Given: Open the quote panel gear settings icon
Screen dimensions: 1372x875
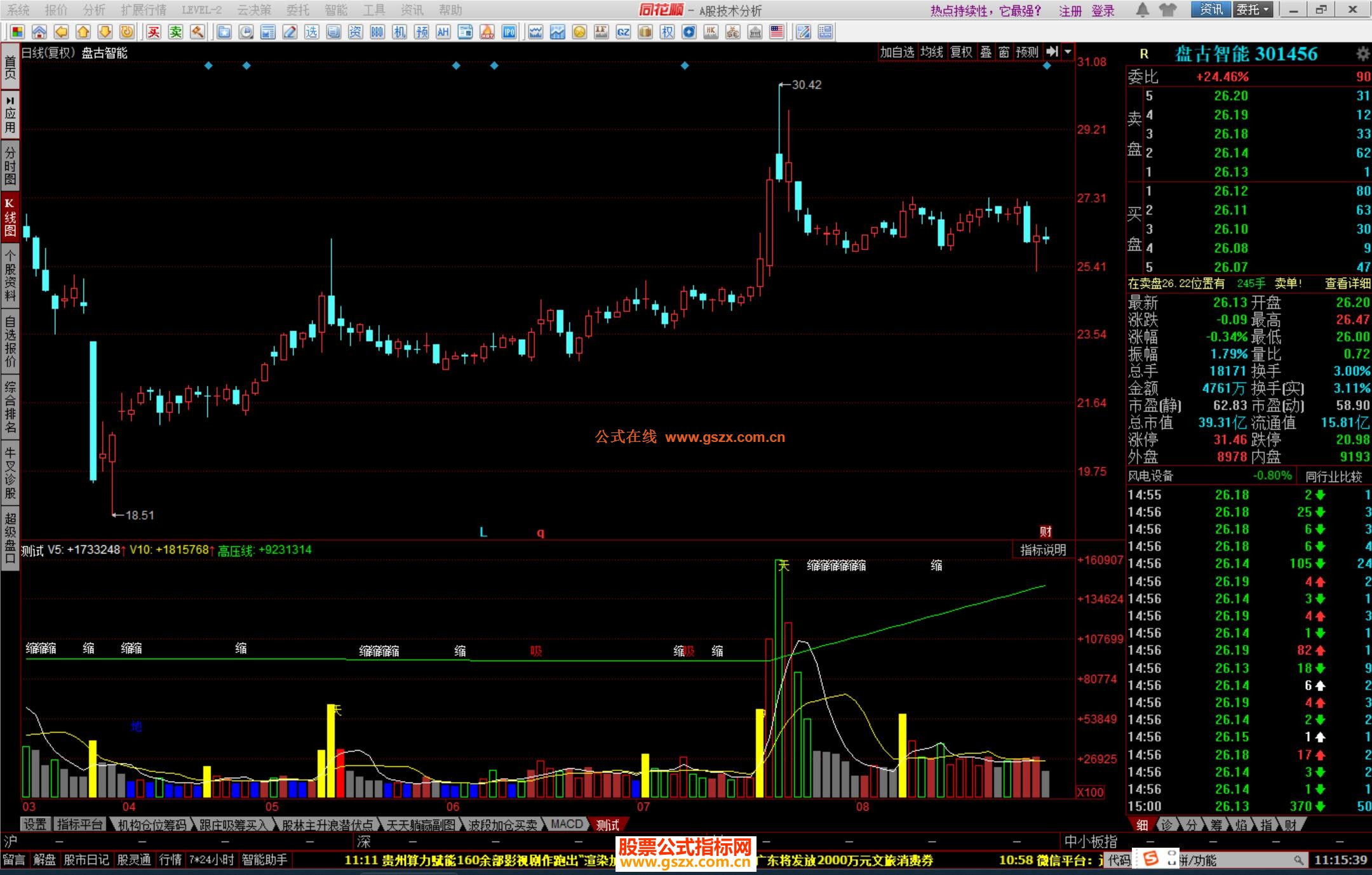Looking at the screenshot, I should 1362,54.
